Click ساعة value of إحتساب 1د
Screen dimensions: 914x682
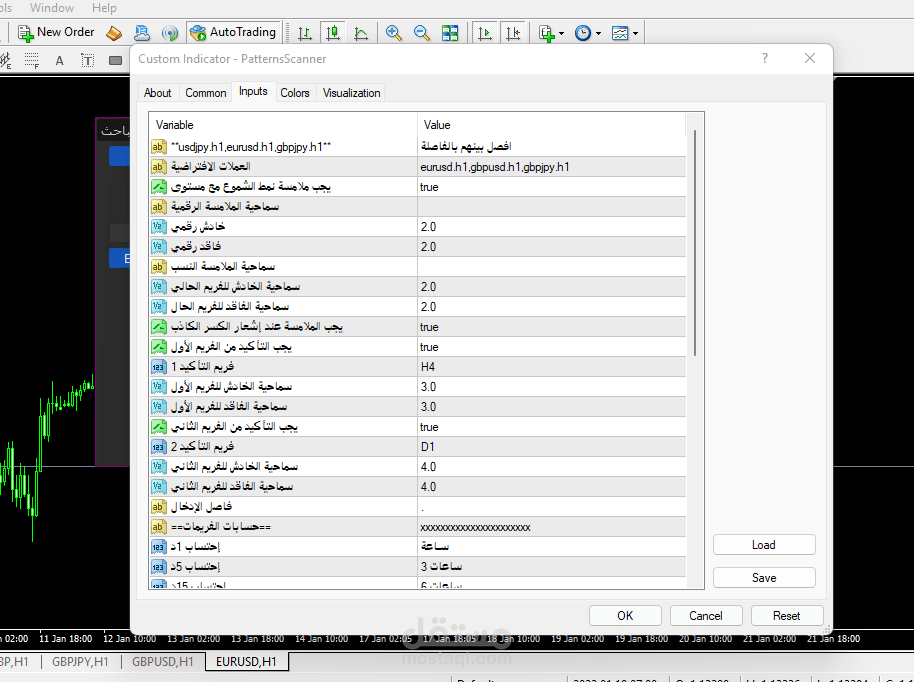[551, 547]
